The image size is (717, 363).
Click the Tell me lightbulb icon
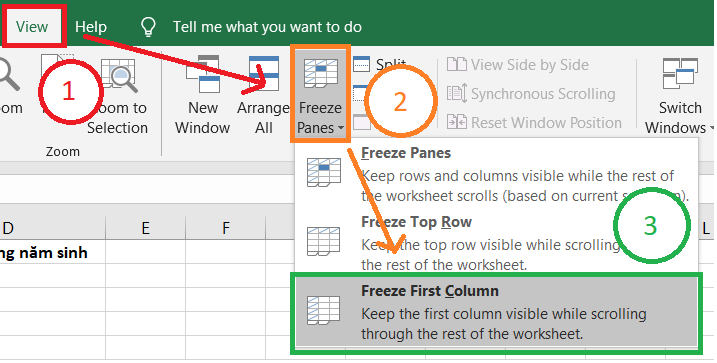click(x=148, y=27)
